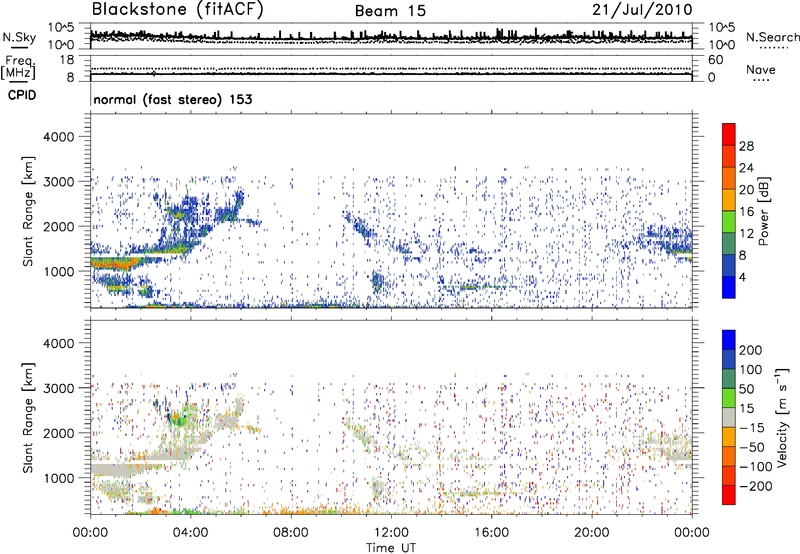Click the "N.Search" legend label

point(772,37)
